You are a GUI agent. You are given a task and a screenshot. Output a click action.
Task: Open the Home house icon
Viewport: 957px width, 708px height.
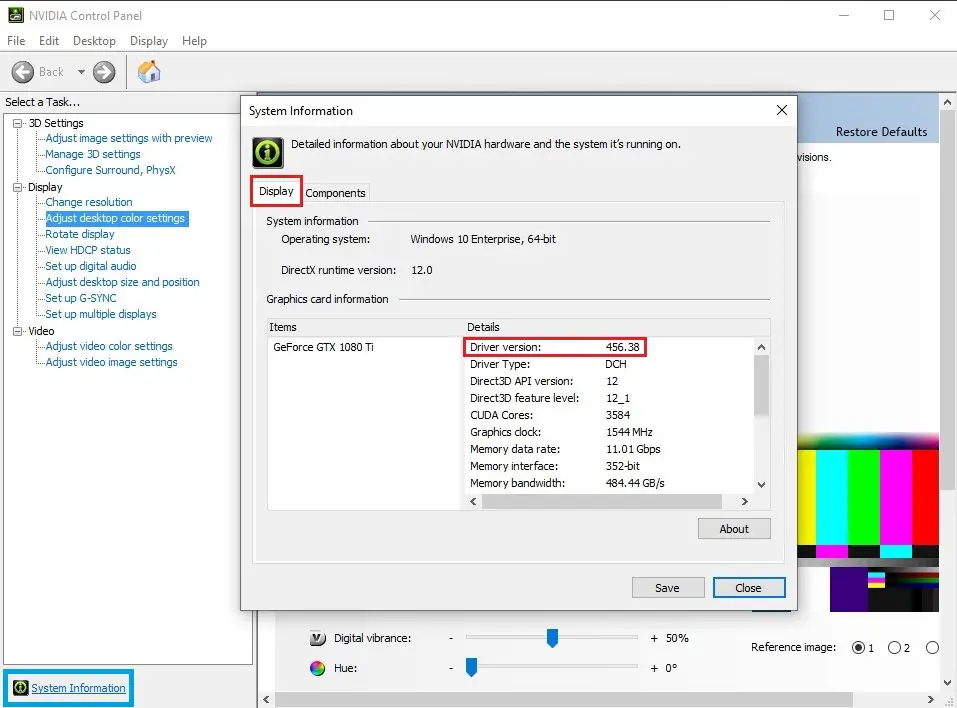[x=149, y=71]
